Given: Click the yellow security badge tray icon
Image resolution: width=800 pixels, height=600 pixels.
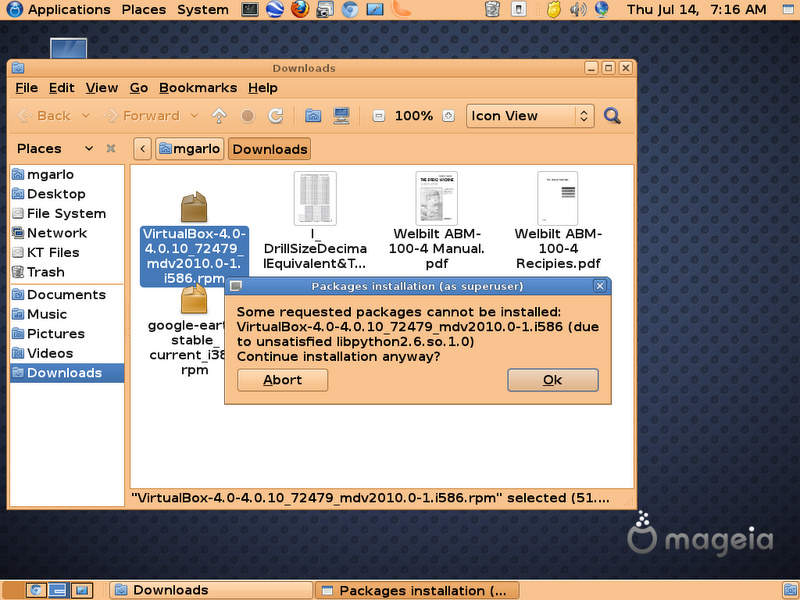Looking at the screenshot, I should (554, 9).
